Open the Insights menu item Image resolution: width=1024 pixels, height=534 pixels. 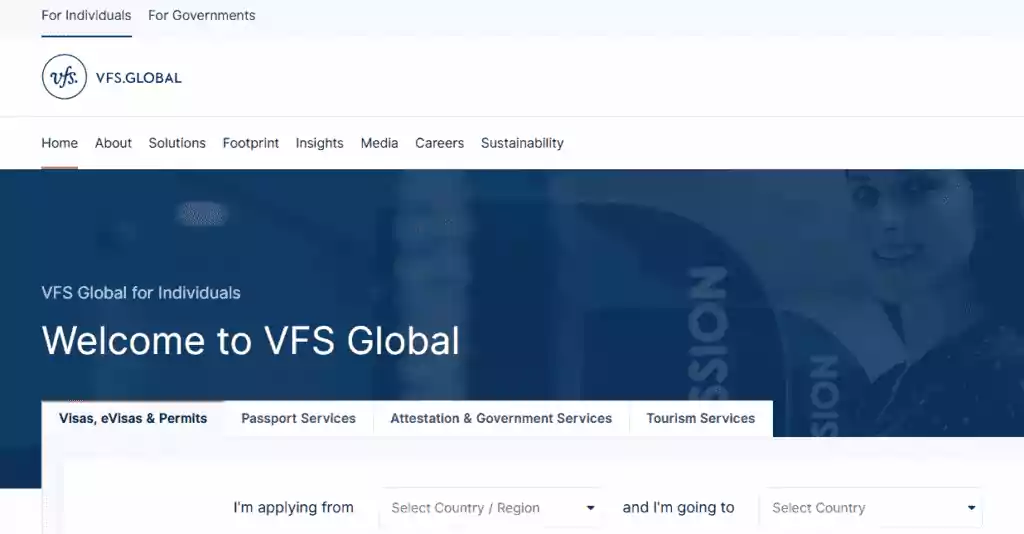319,143
